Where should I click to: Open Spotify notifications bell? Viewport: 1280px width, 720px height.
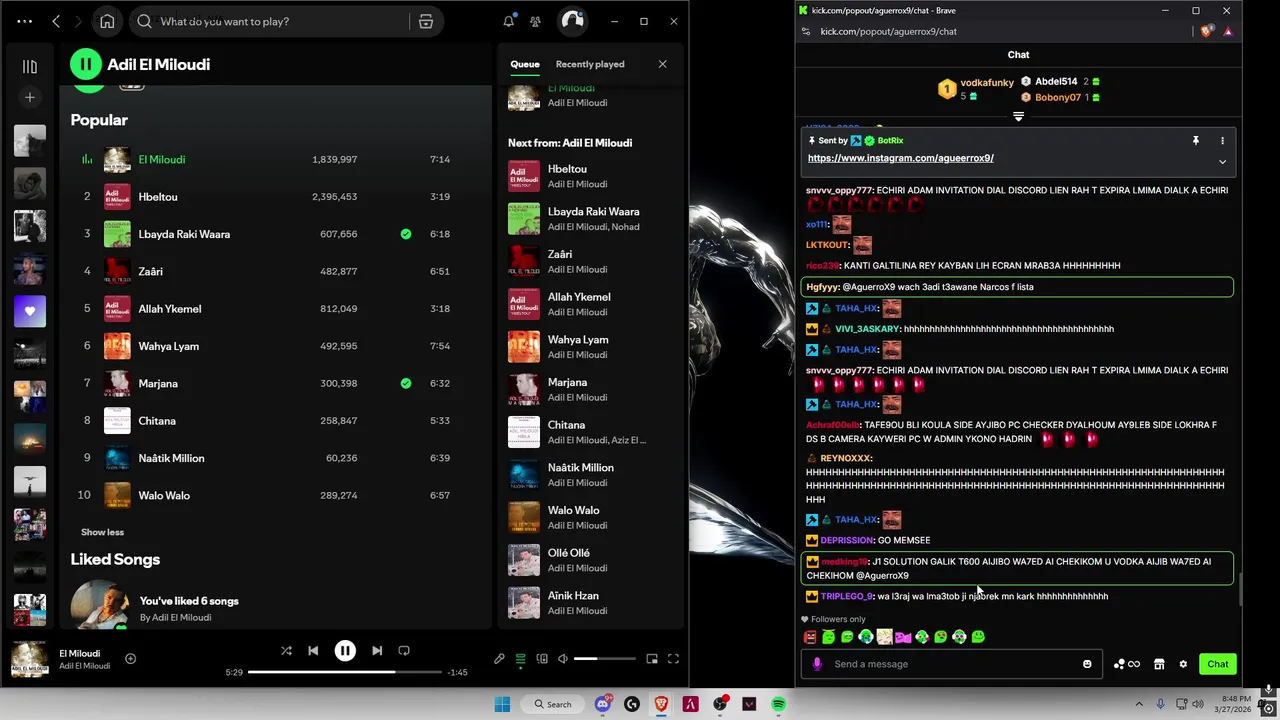509,21
